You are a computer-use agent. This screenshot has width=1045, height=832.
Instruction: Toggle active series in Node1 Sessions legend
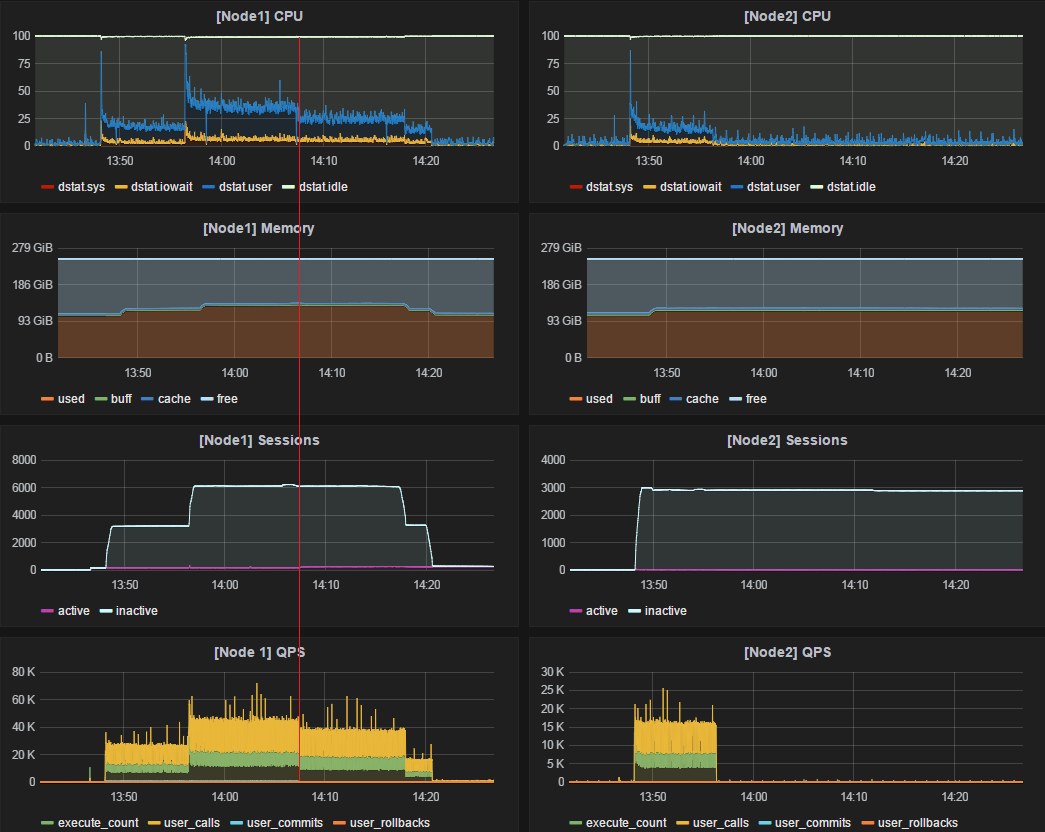(73, 611)
